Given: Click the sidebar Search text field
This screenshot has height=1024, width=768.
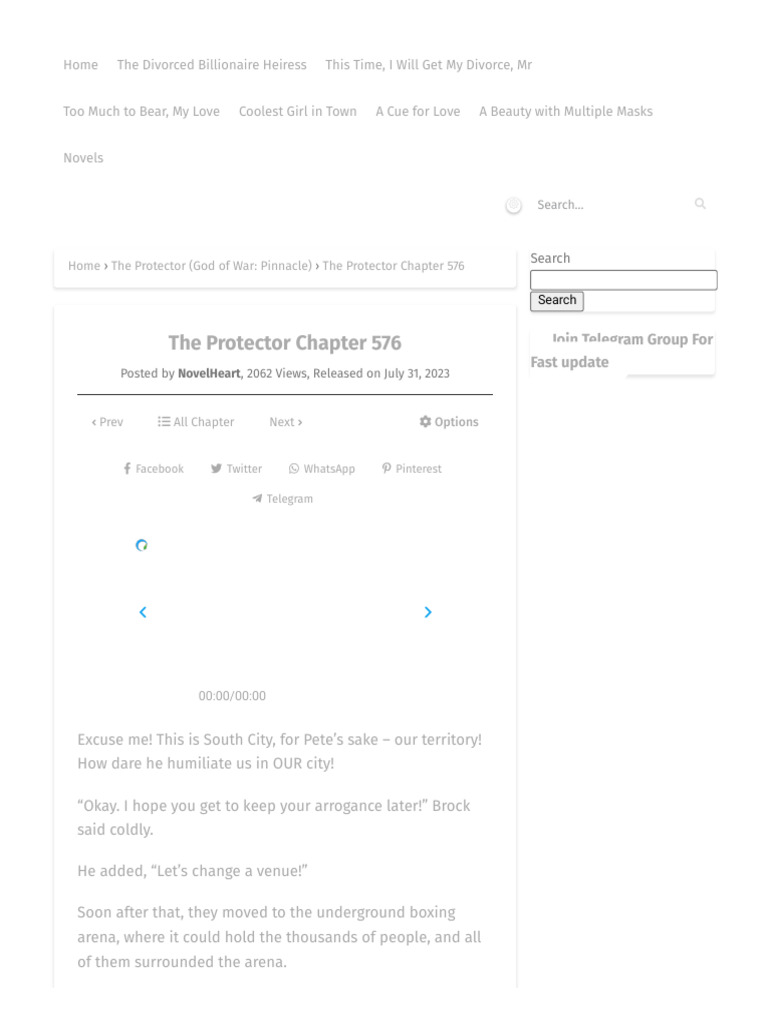Looking at the screenshot, I should [623, 280].
